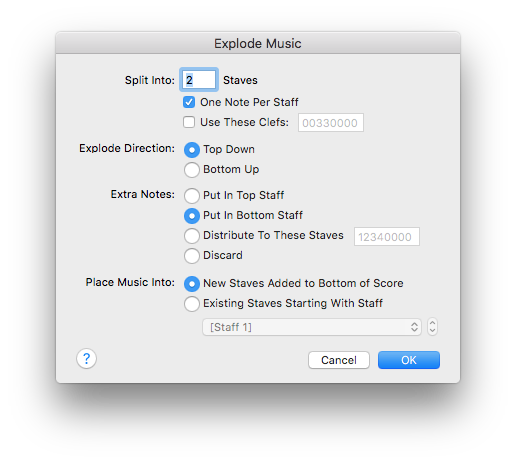
Task: Enable the Use These Clefs checkbox
Action: pyautogui.click(x=189, y=122)
